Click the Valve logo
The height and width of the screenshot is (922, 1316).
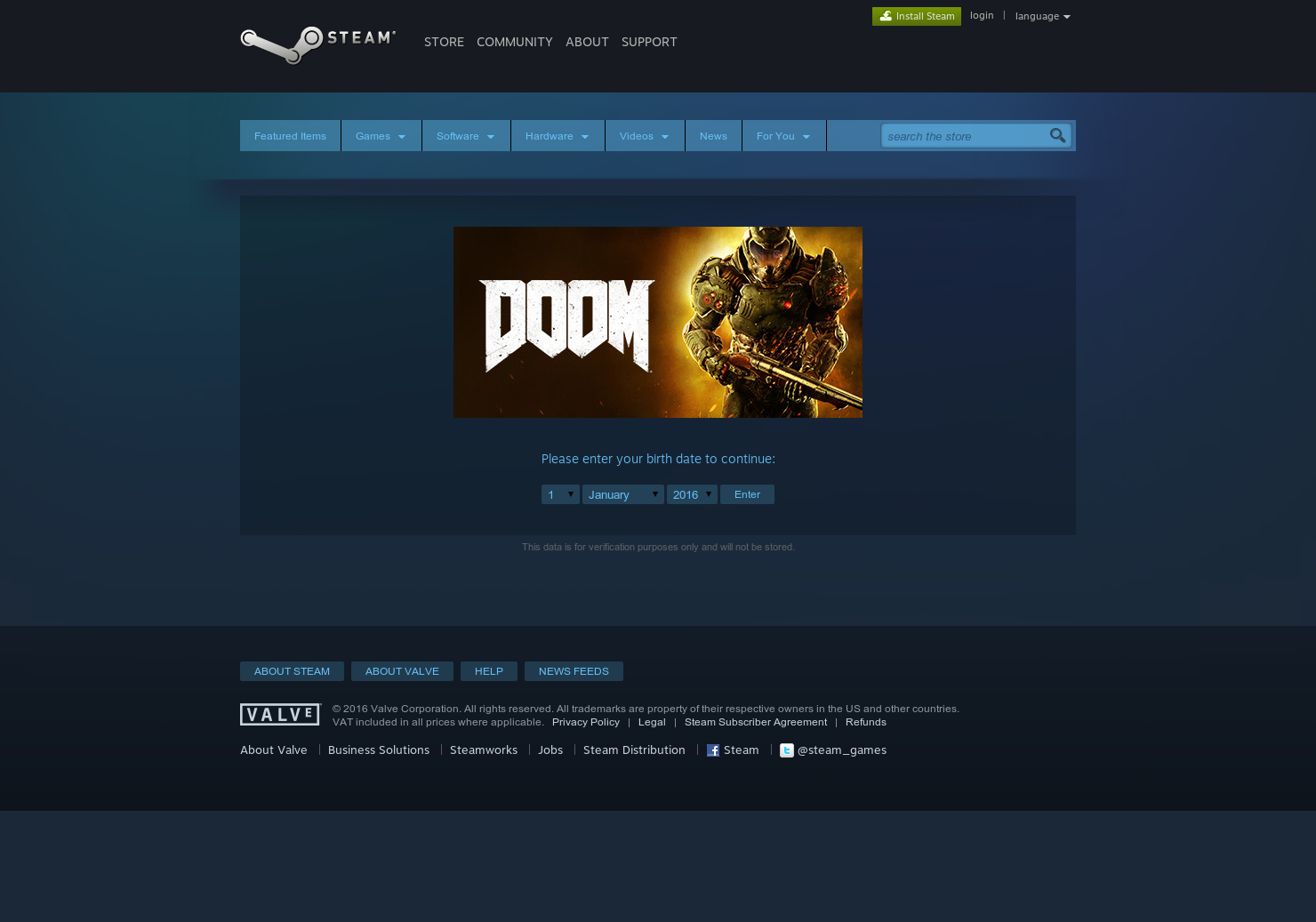(x=279, y=714)
